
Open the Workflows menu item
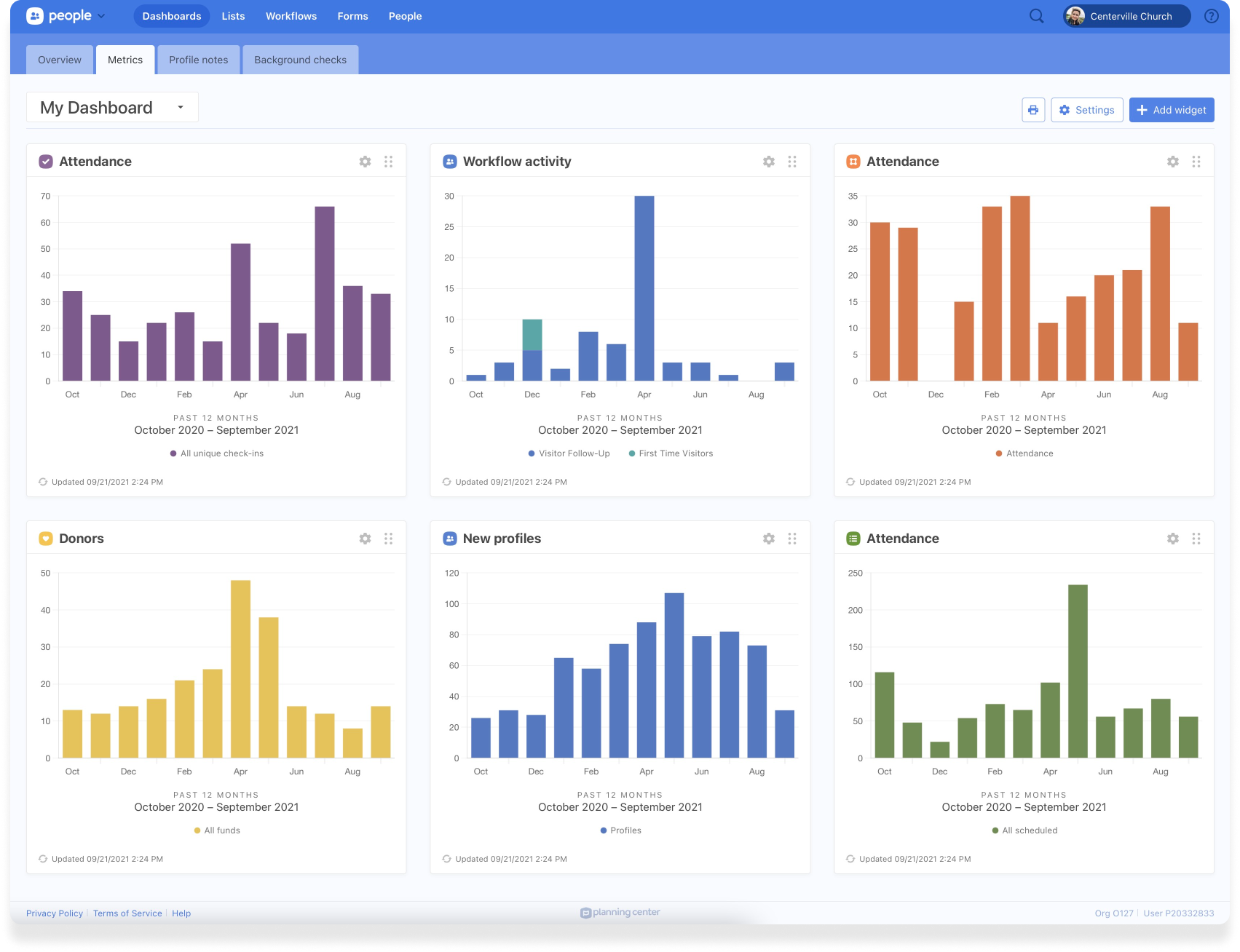[x=291, y=15]
